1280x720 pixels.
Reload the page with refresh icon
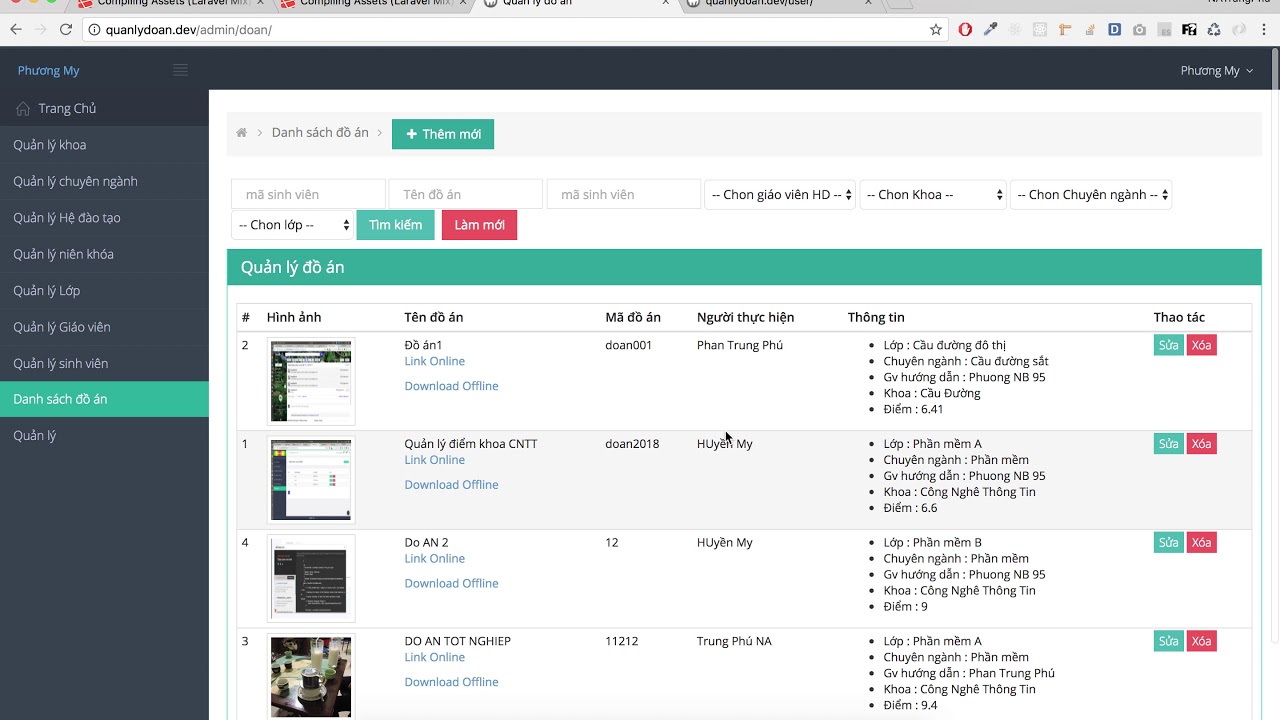click(66, 30)
